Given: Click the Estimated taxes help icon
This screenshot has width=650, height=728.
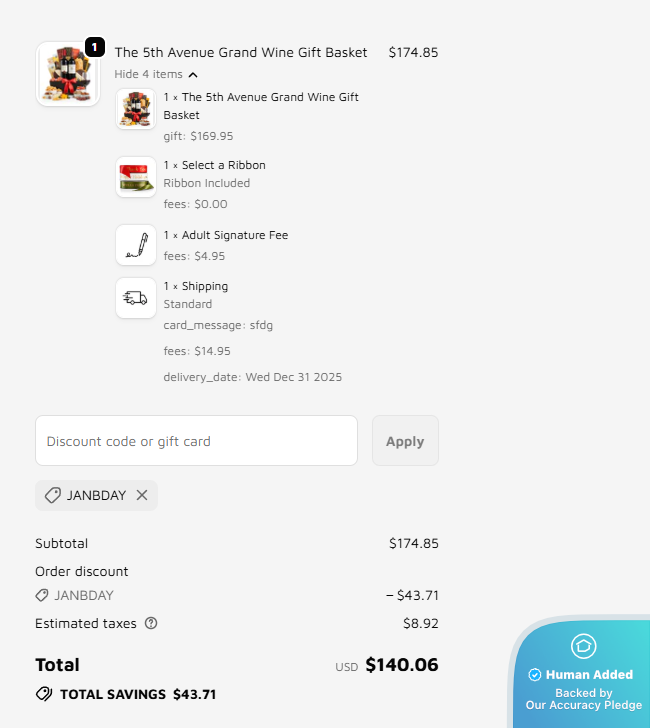Looking at the screenshot, I should click(151, 623).
